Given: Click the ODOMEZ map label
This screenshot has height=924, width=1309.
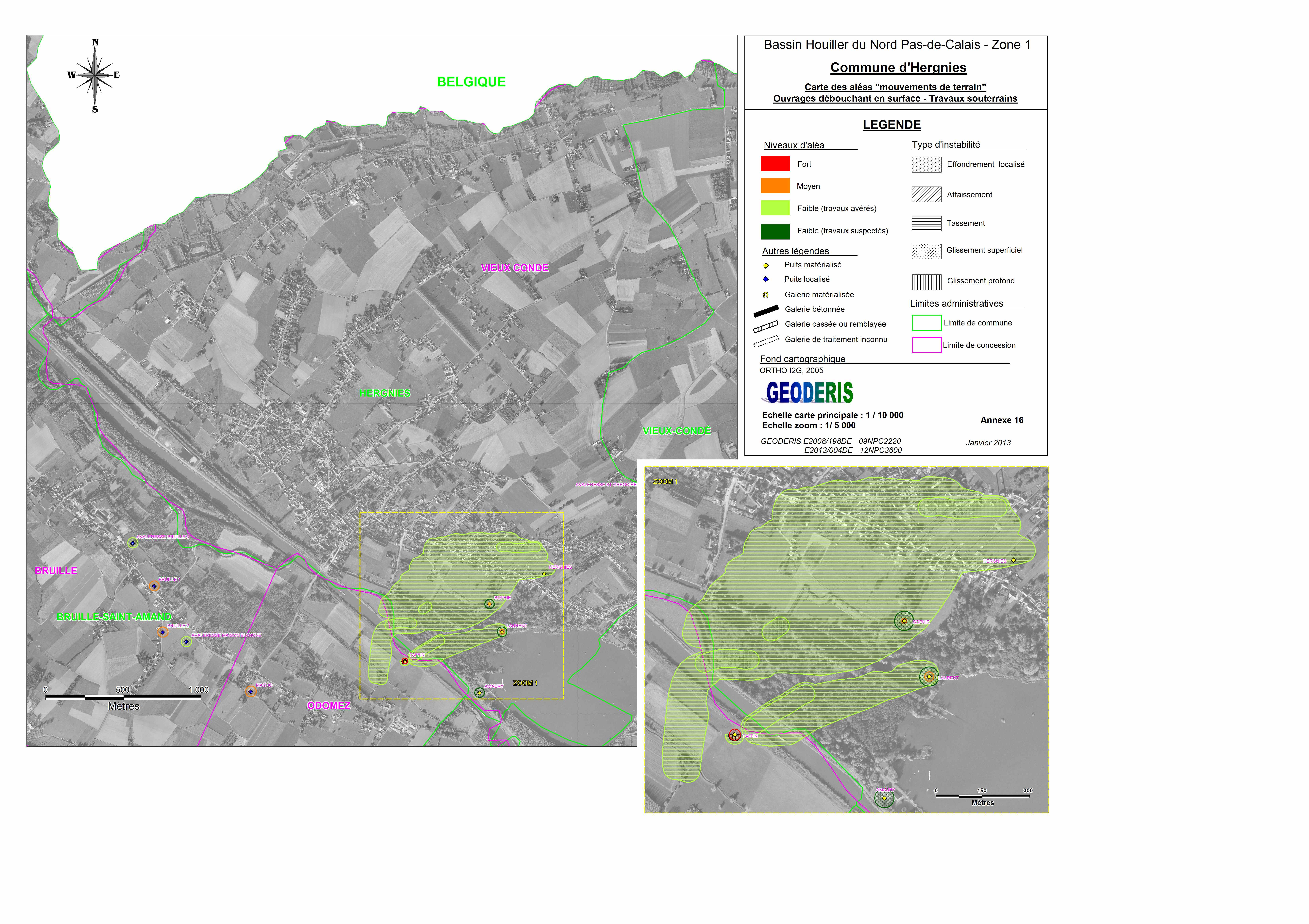Looking at the screenshot, I should (329, 706).
